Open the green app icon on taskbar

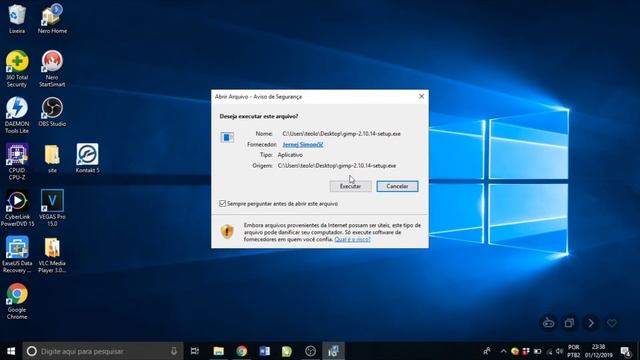(287, 351)
